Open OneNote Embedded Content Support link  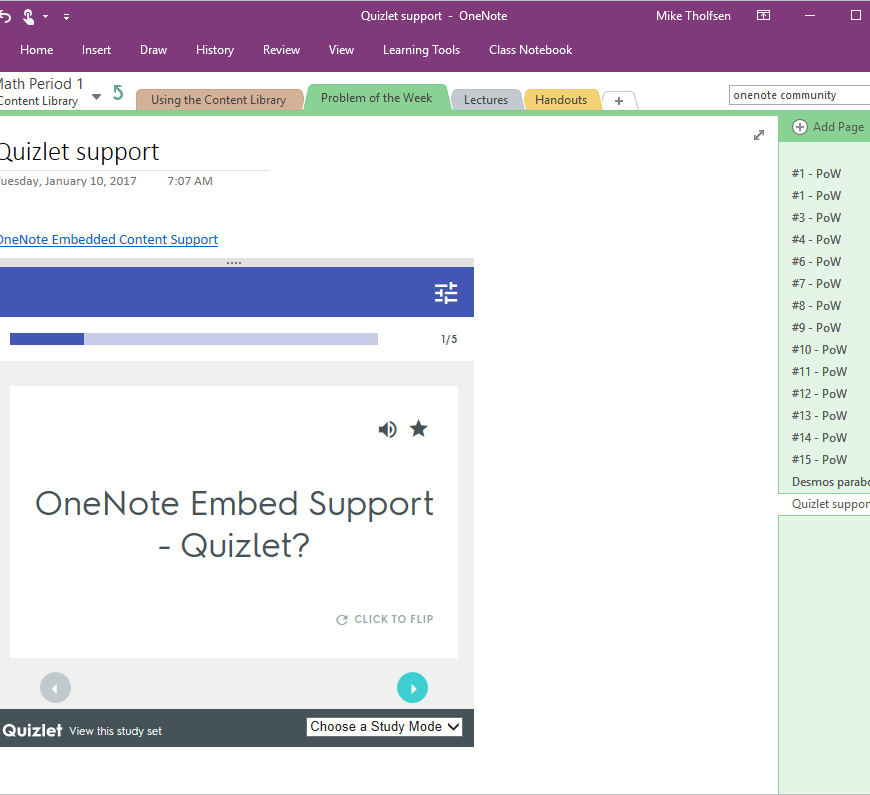click(107, 239)
